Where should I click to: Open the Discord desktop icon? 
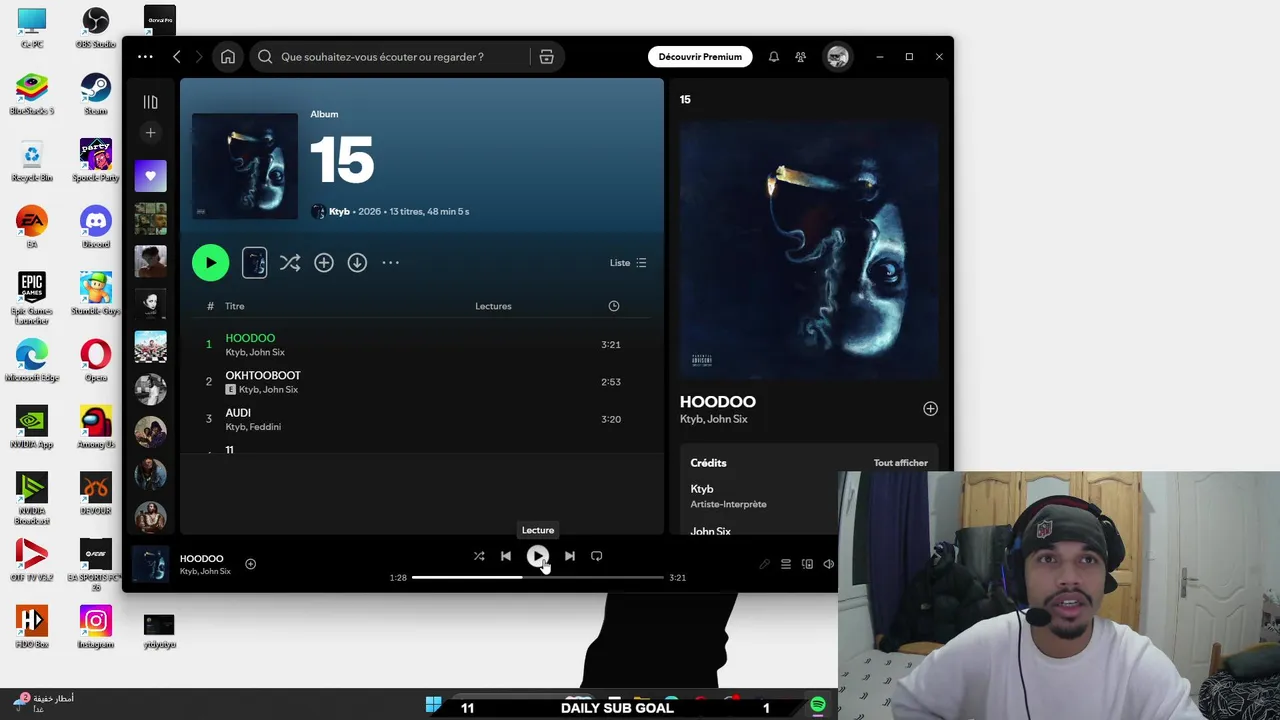pyautogui.click(x=96, y=227)
